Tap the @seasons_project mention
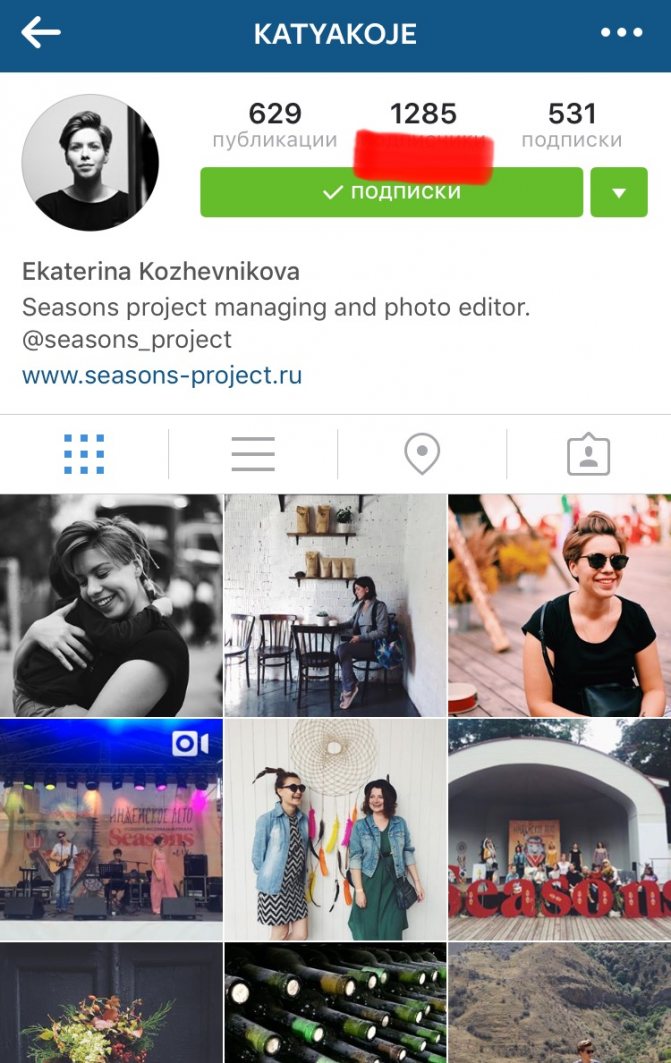The height and width of the screenshot is (1063, 671). tap(127, 339)
